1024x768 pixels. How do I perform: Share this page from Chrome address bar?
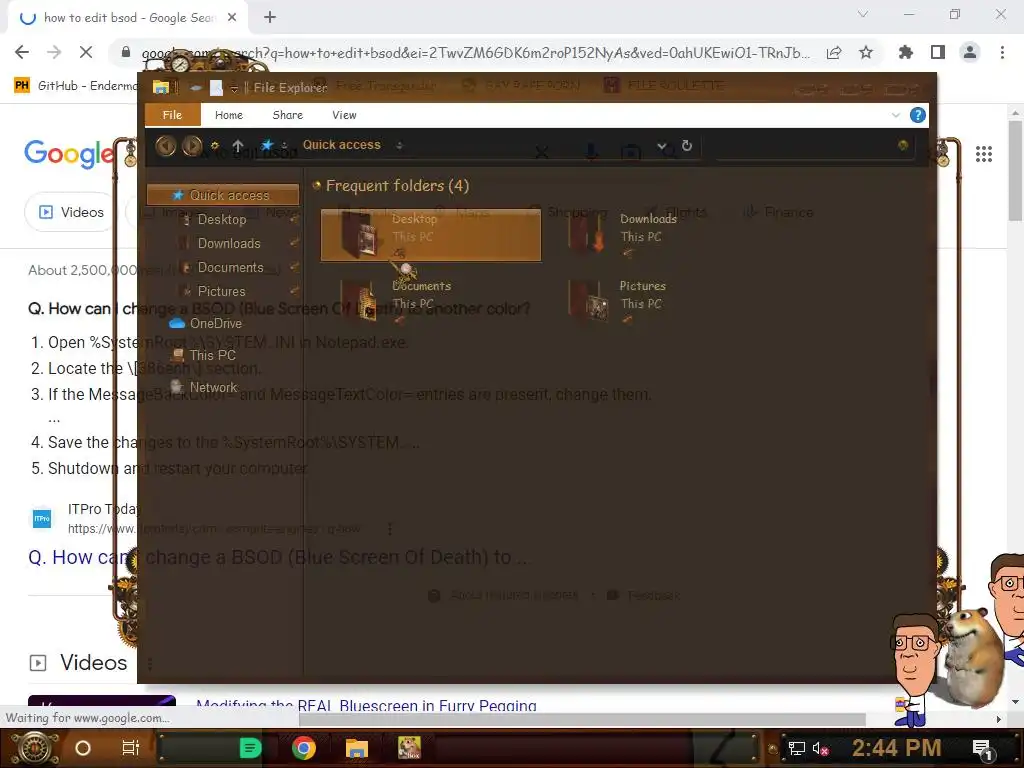(834, 52)
